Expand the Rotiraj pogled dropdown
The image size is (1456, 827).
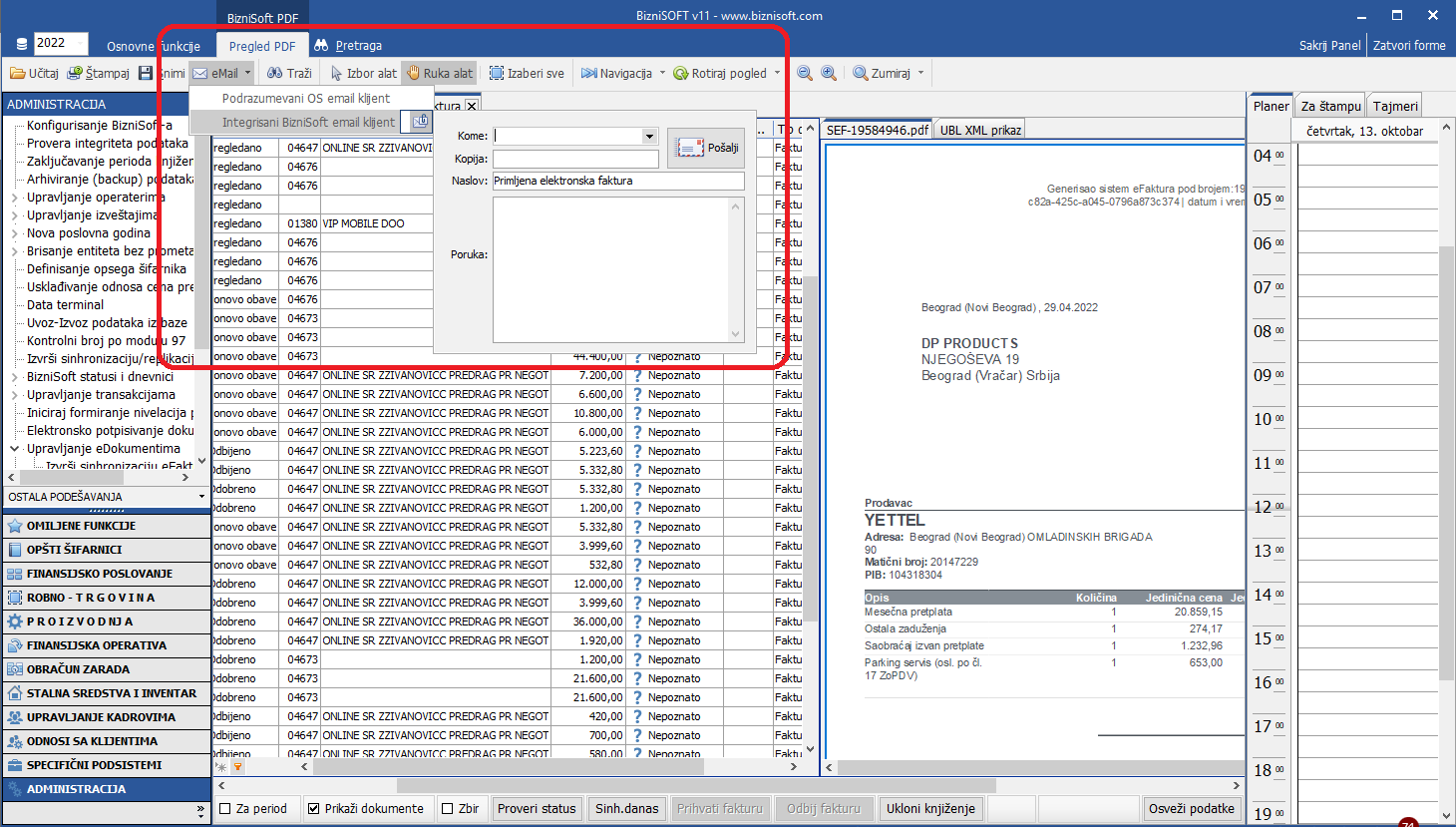click(x=777, y=73)
